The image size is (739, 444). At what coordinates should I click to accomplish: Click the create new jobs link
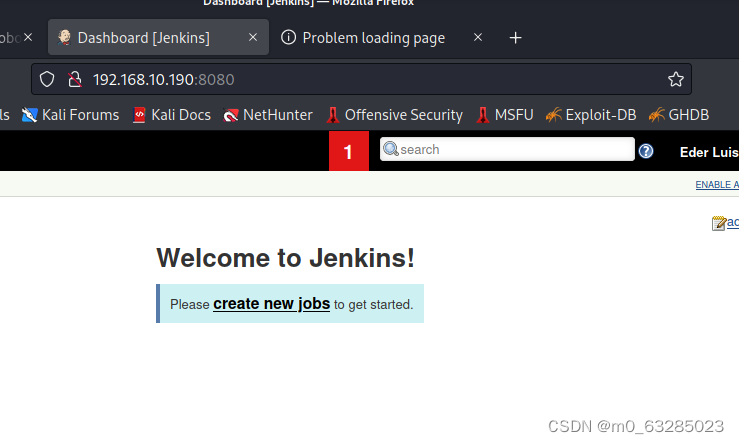tap(271, 304)
